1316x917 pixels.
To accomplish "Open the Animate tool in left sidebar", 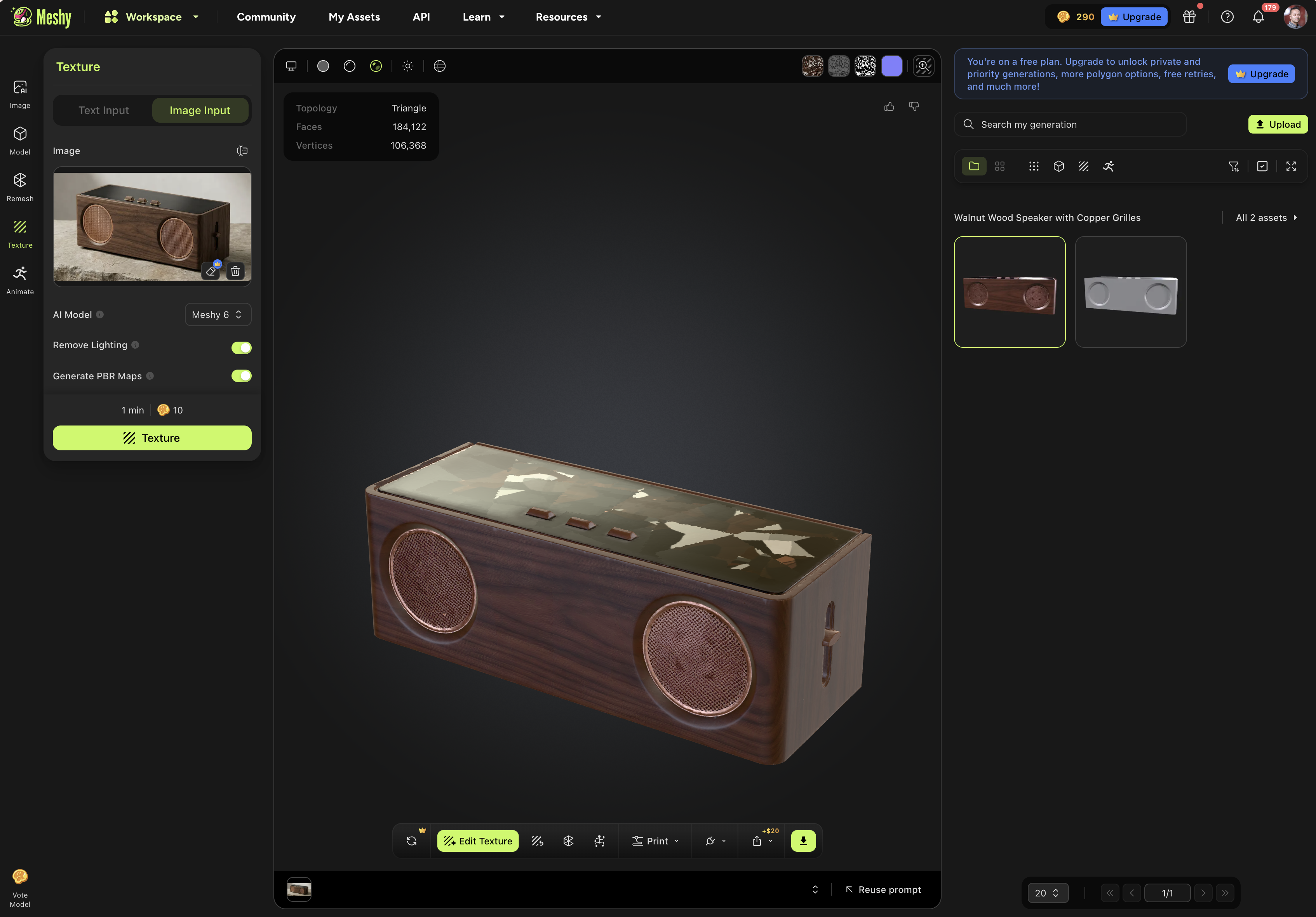I will coord(20,281).
